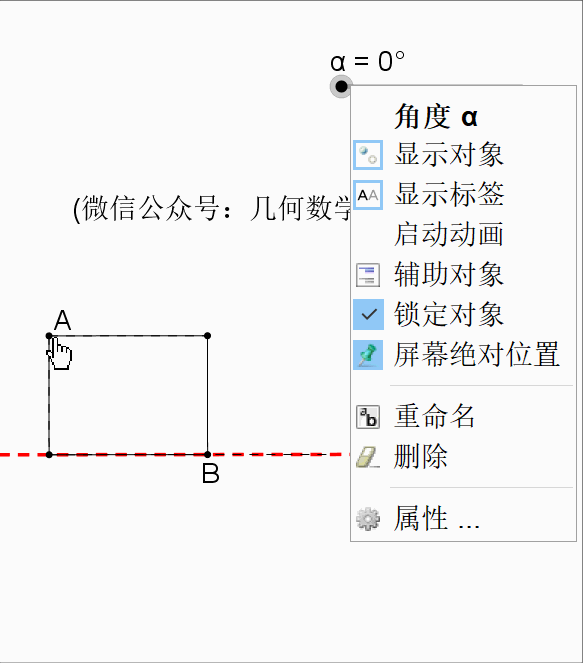
Task: Toggle the 锁定对象 checkmark
Action: coord(368,315)
